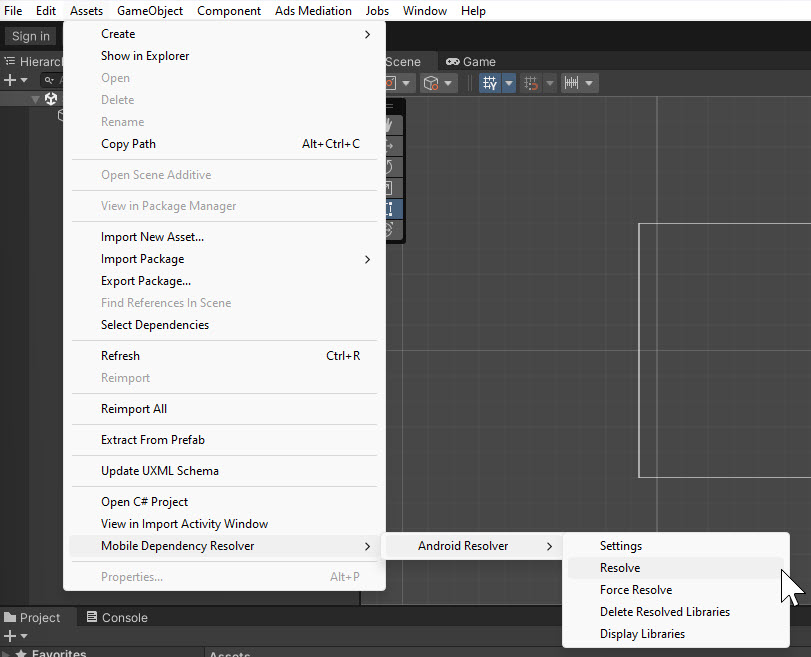Switch to the Console tab
The width and height of the screenshot is (811, 657).
(124, 617)
